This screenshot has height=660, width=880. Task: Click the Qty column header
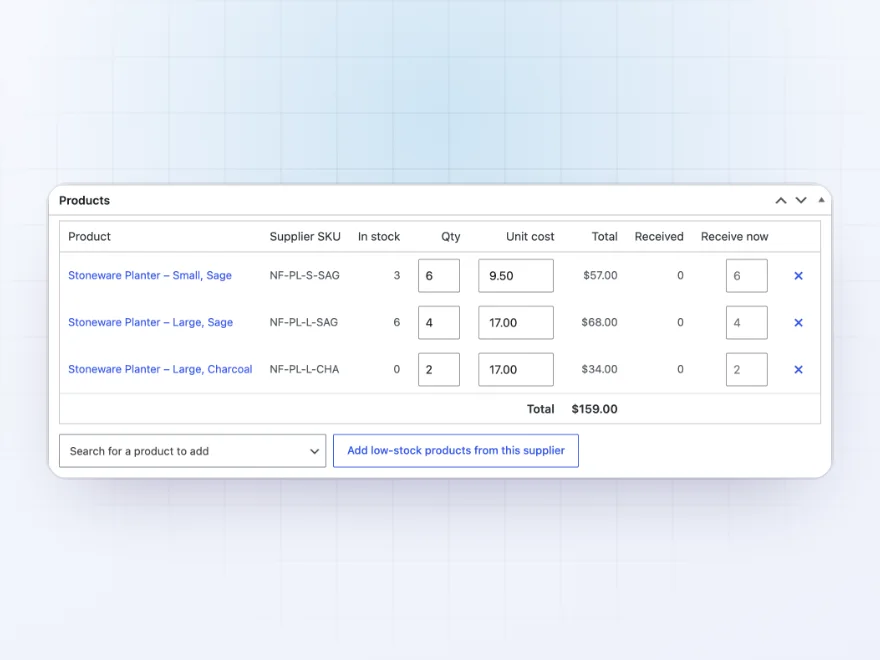click(x=450, y=237)
